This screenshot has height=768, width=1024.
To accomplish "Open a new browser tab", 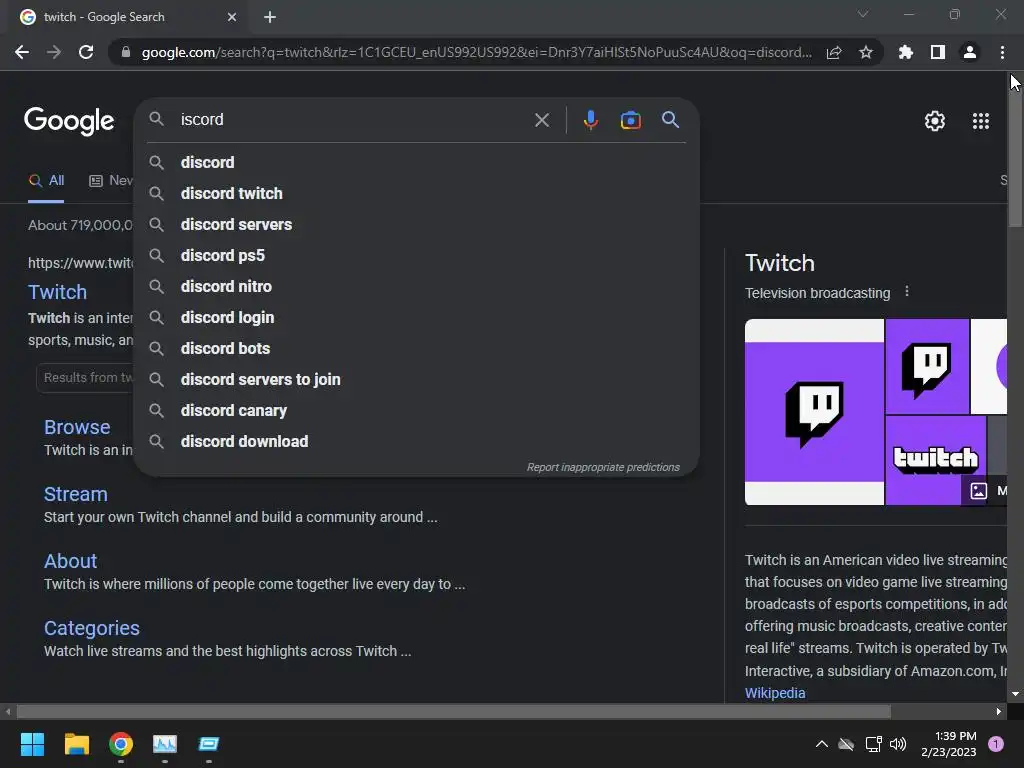I will click(x=270, y=17).
